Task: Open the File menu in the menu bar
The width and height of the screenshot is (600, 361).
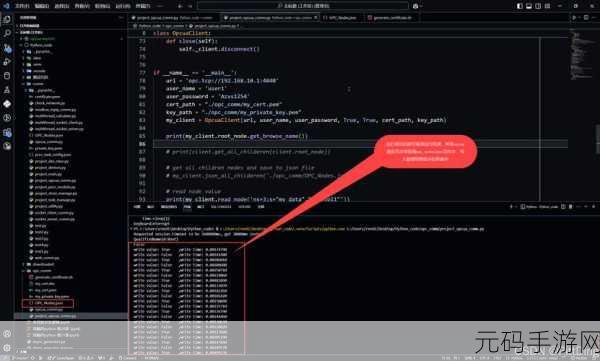Action: [22, 6]
